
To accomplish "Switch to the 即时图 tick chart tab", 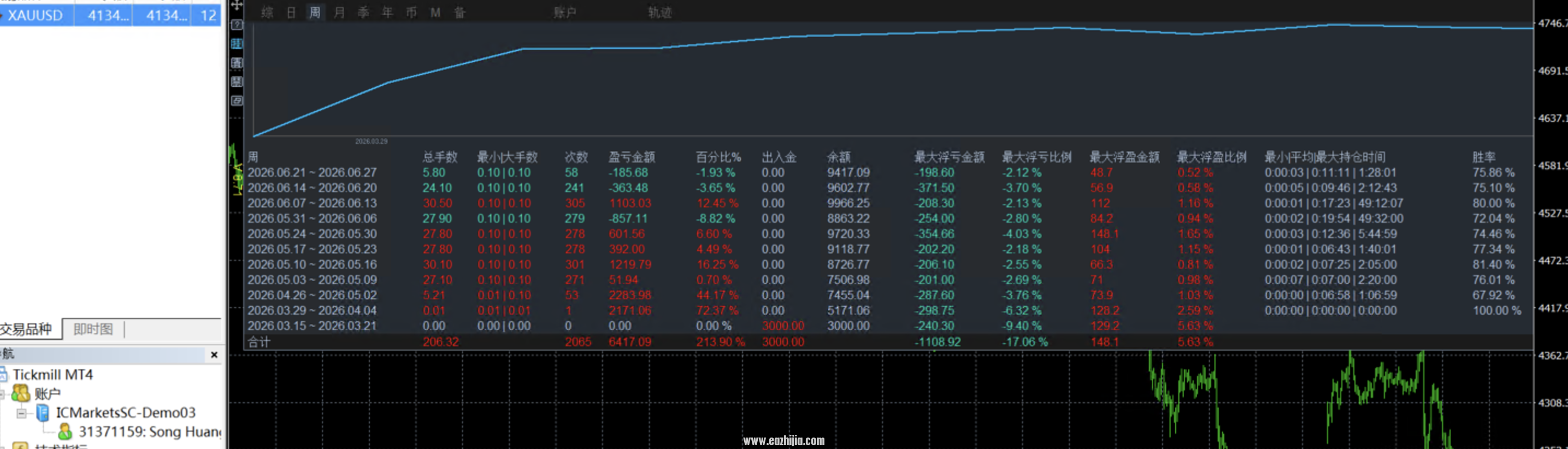I will (93, 329).
